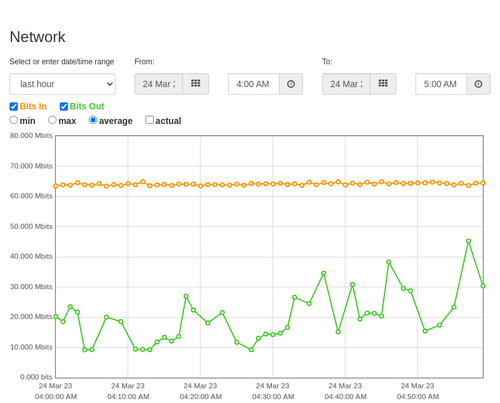This screenshot has width=500, height=403.
Task: Click the 60.000 Mbits axis label
Action: click(x=31, y=196)
